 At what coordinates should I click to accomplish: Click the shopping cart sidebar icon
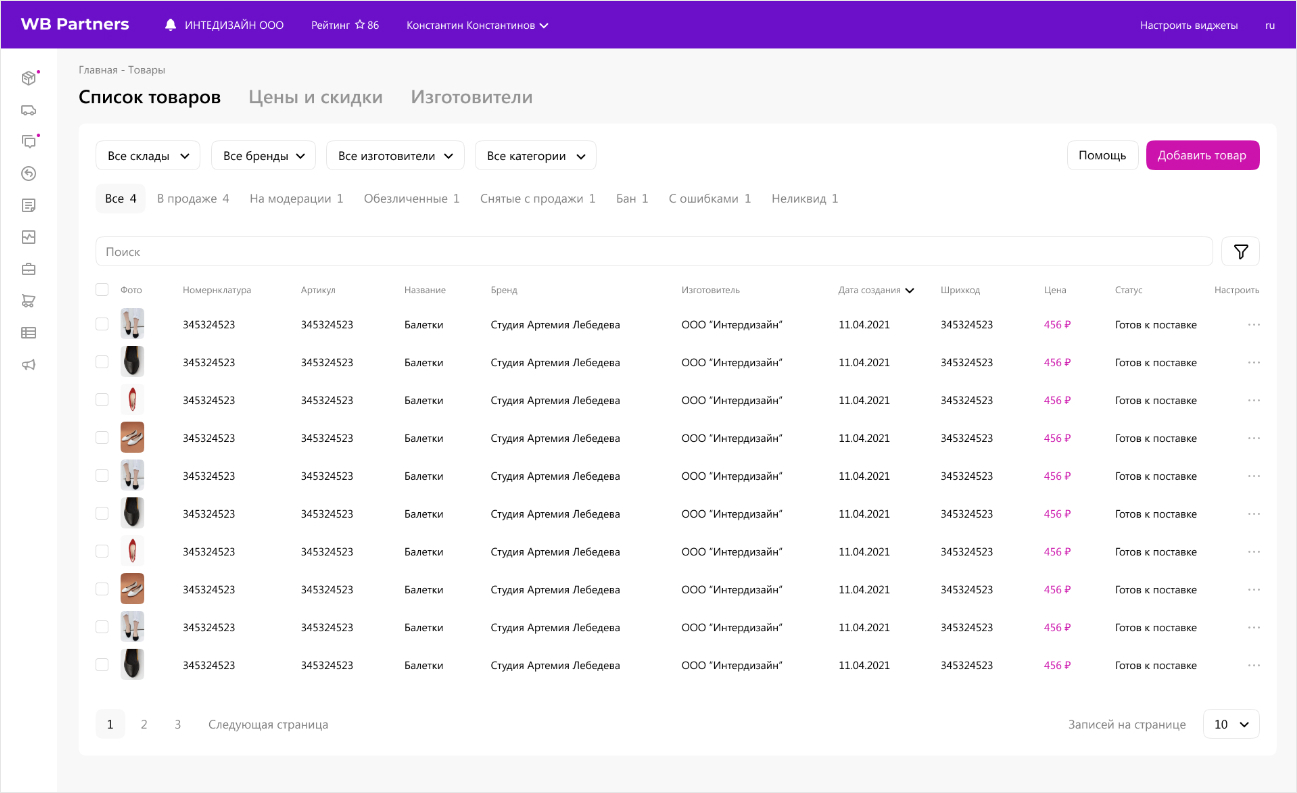(28, 301)
